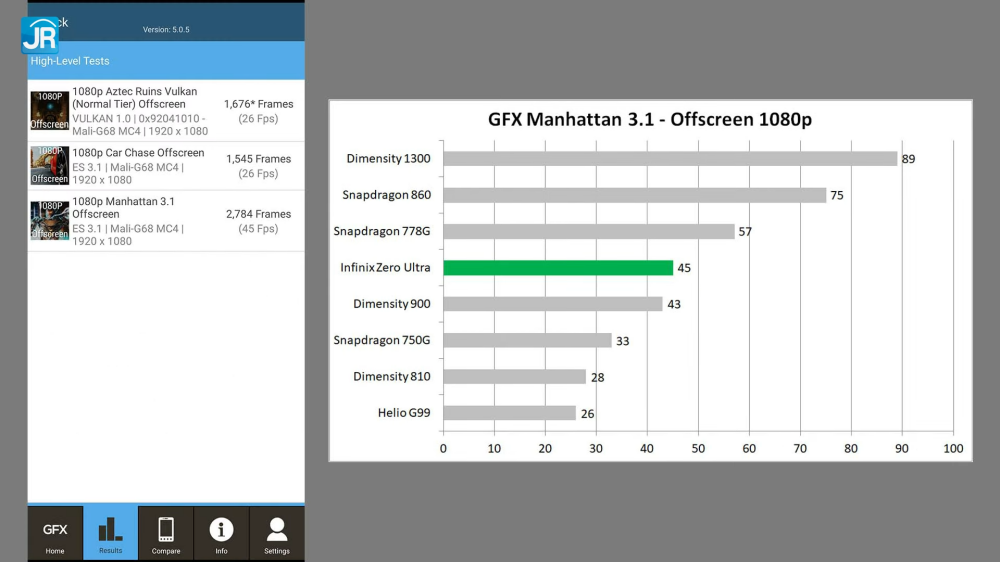Click the Helio G99 bar
This screenshot has width=1000, height=562.
click(509, 413)
